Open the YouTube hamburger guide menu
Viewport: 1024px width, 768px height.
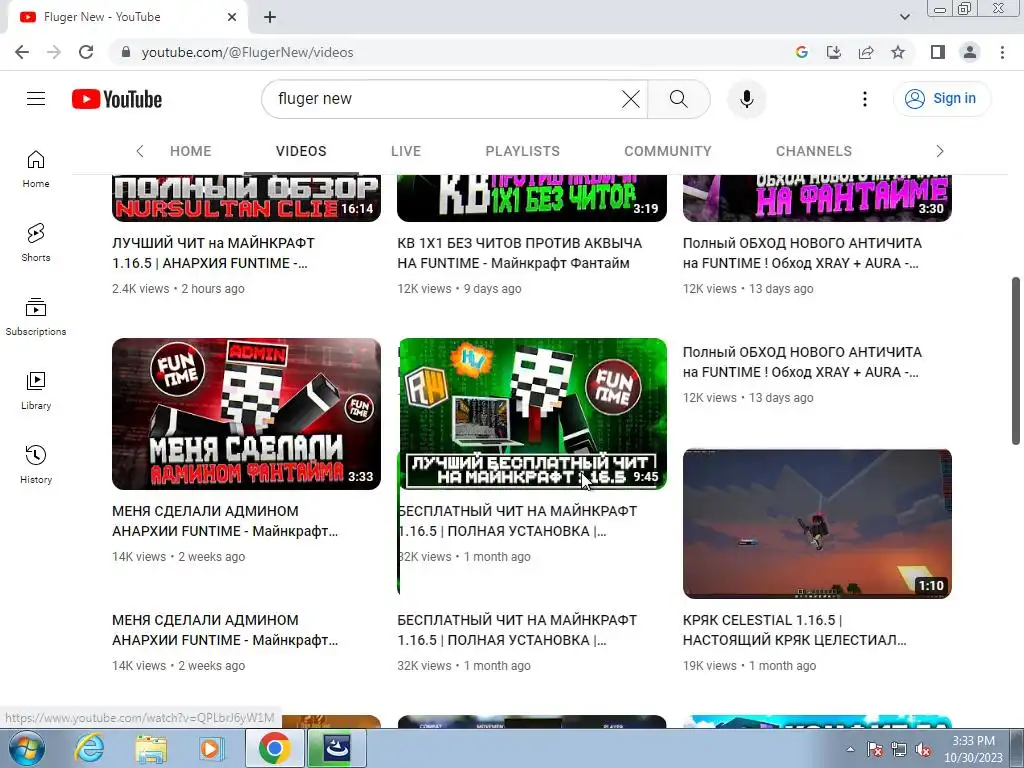[x=36, y=99]
